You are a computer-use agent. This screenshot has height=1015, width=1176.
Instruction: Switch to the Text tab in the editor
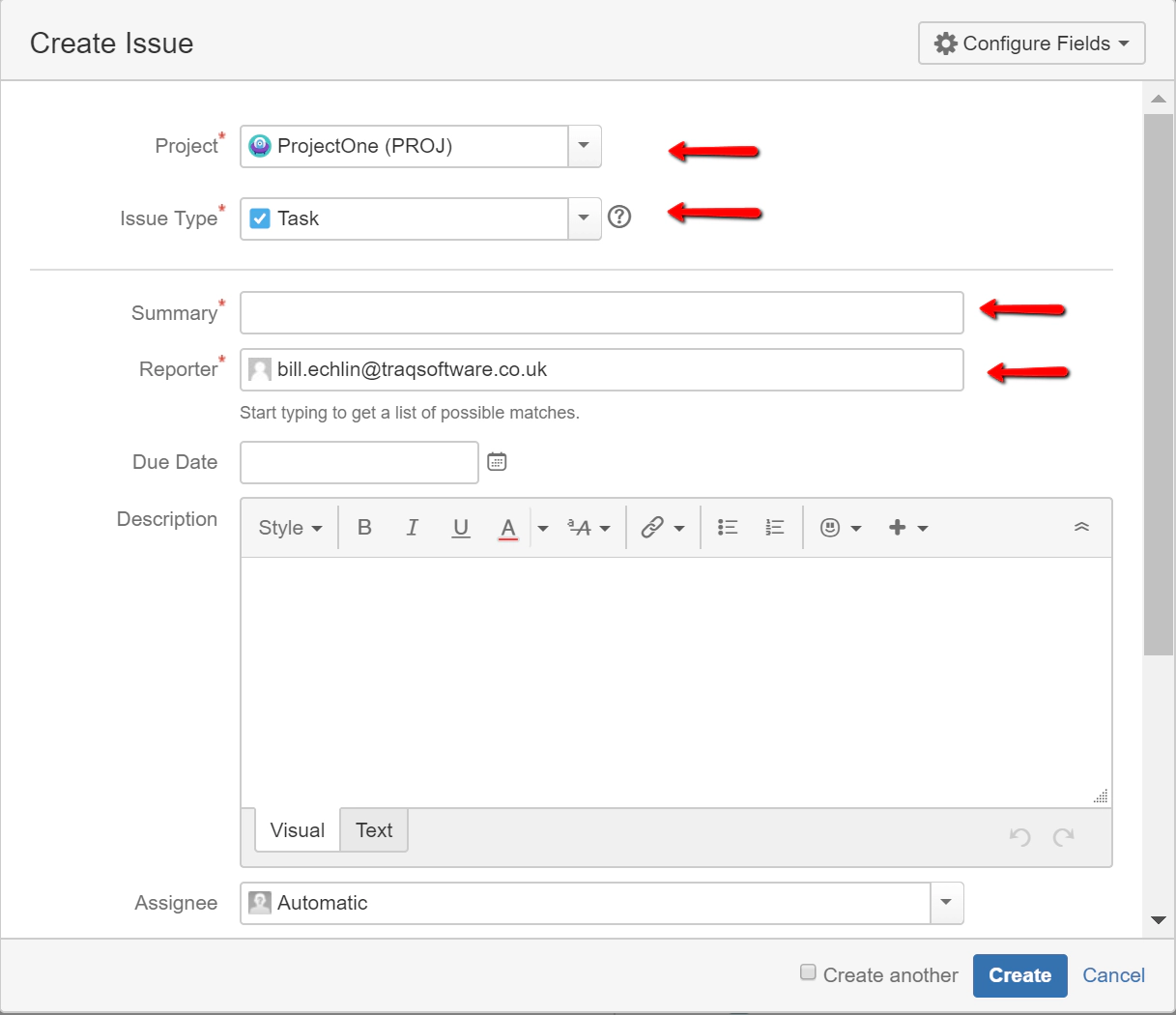coord(374,829)
